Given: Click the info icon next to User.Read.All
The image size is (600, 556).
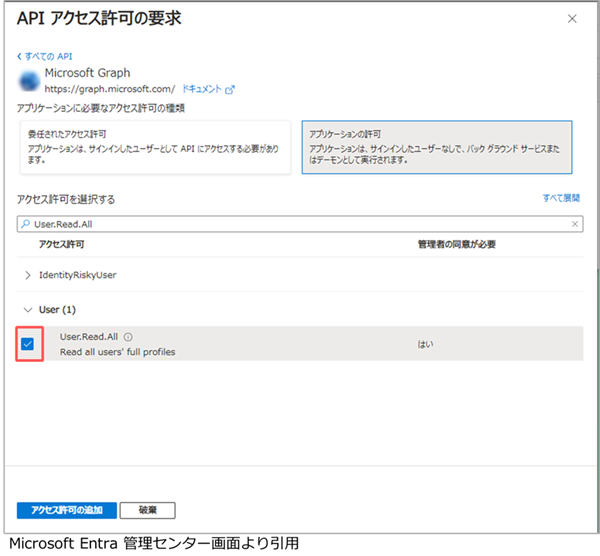Looking at the screenshot, I should (129, 337).
